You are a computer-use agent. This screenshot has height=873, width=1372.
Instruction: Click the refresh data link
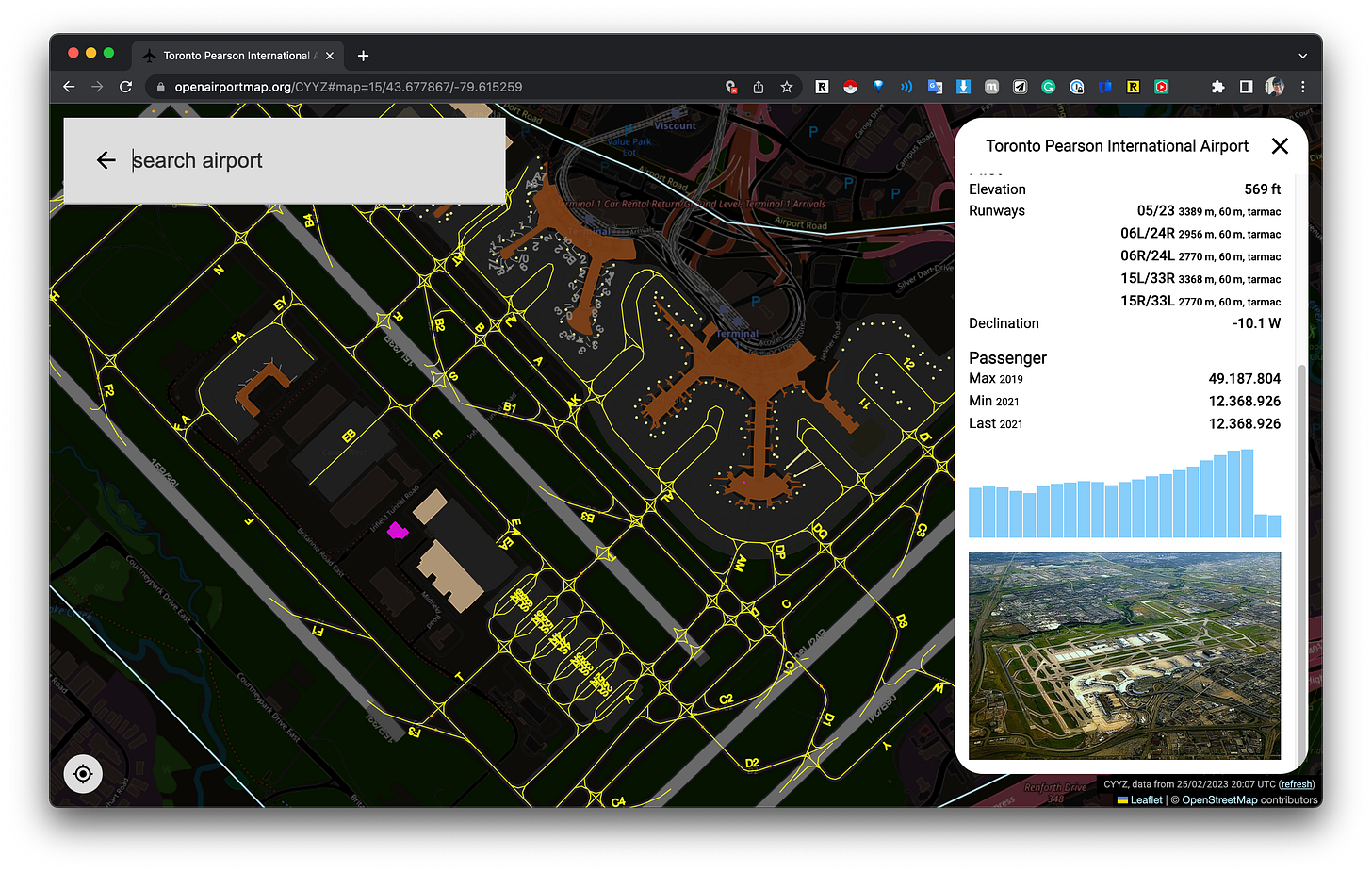pos(1297,784)
